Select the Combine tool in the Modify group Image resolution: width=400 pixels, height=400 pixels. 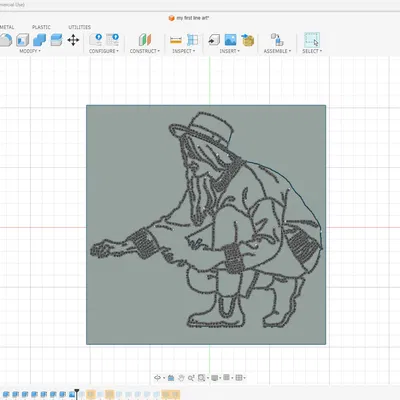click(x=39, y=40)
